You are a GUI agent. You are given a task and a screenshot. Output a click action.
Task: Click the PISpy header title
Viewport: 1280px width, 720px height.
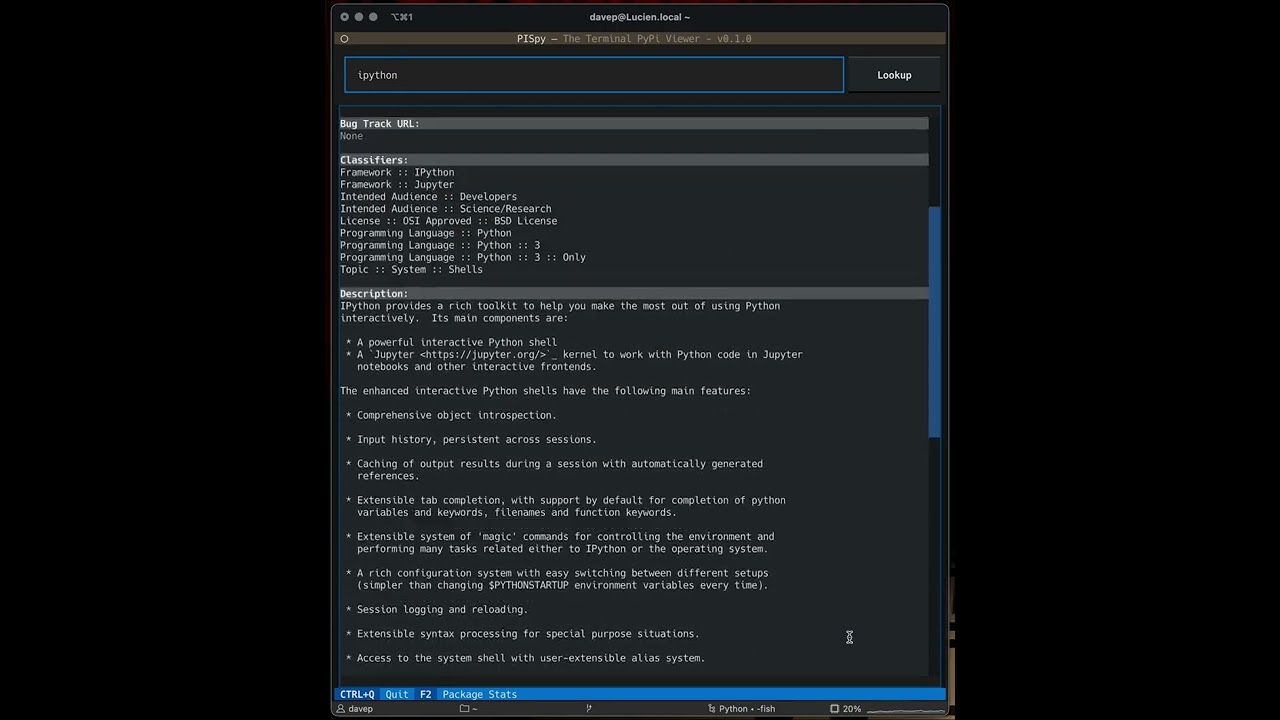tap(634, 39)
